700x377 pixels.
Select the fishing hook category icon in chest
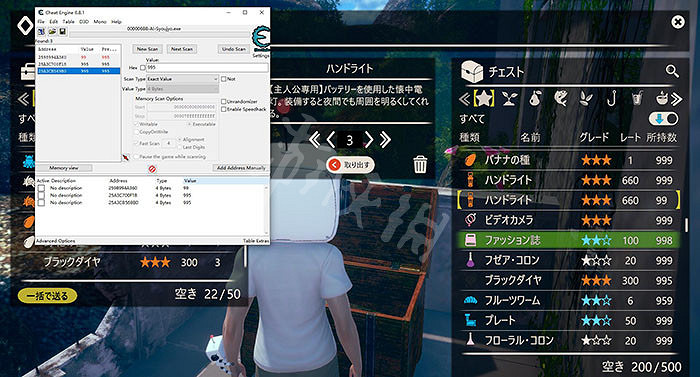pyautogui.click(x=612, y=98)
